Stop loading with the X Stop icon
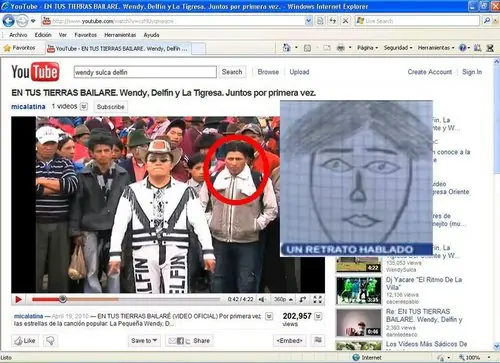 pyautogui.click(x=346, y=21)
